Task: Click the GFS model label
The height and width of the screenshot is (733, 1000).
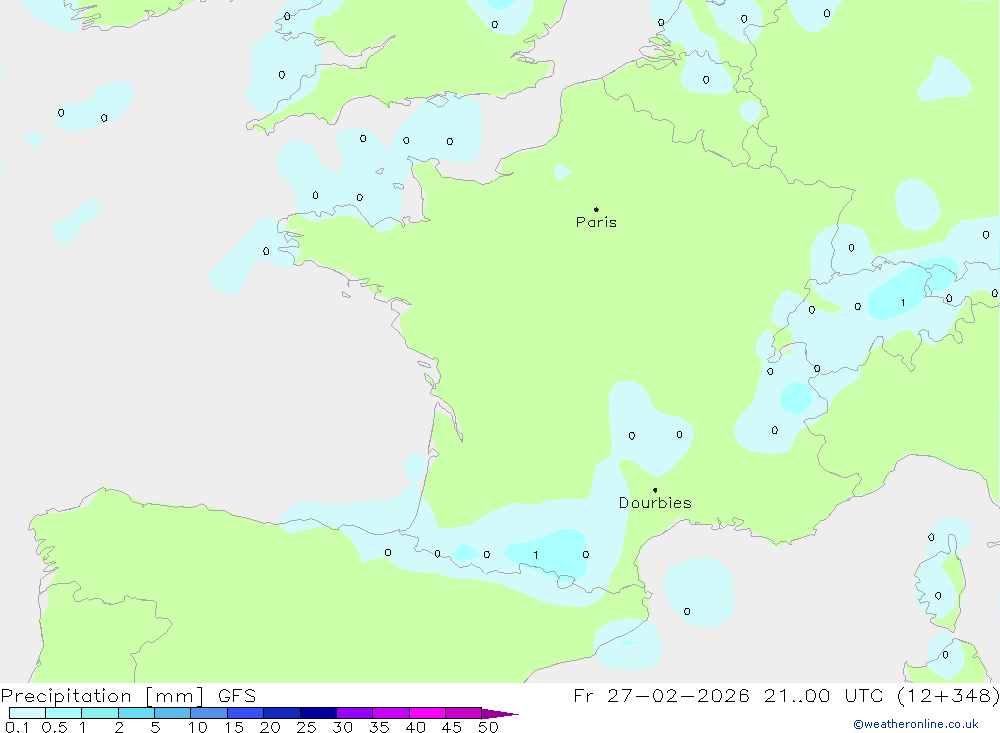Action: point(236,696)
